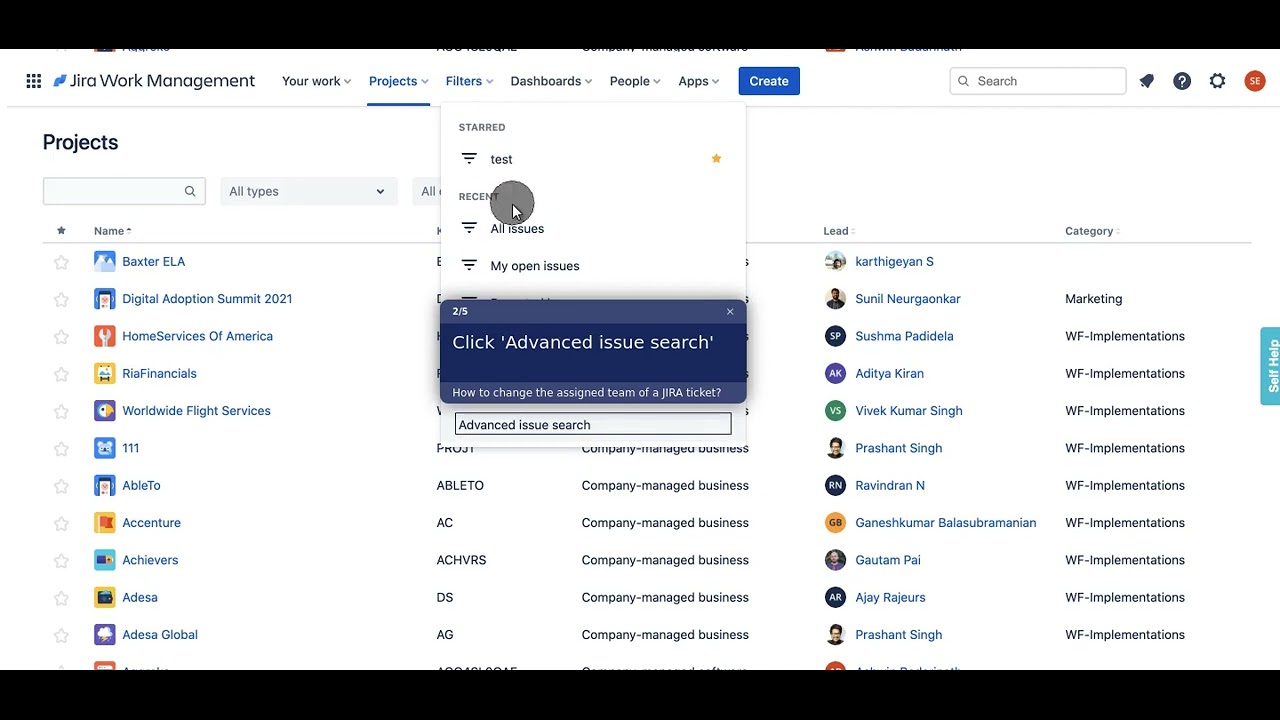Open the settings gear icon
1280x720 pixels.
coord(1217,81)
